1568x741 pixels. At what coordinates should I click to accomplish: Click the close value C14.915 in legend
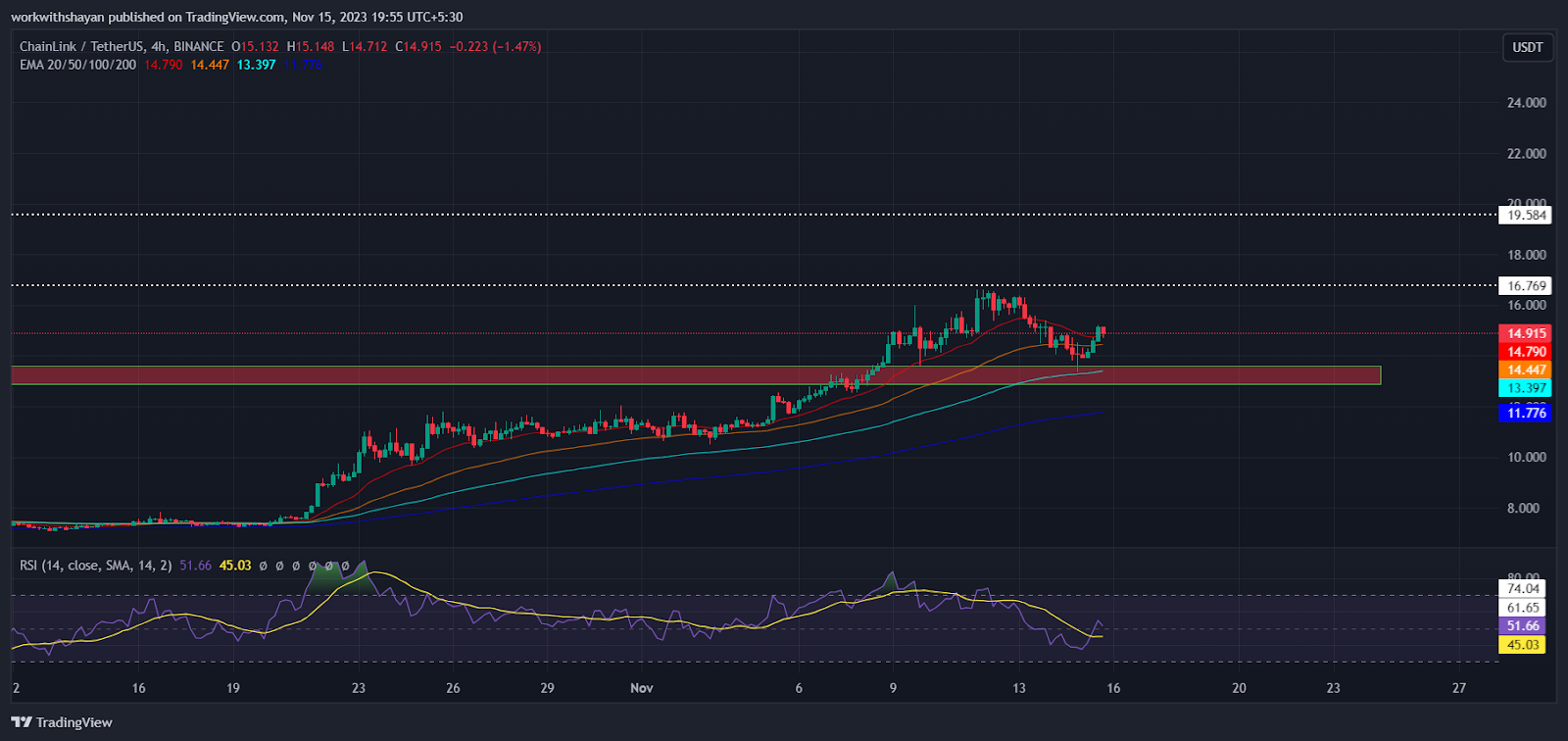coord(418,46)
